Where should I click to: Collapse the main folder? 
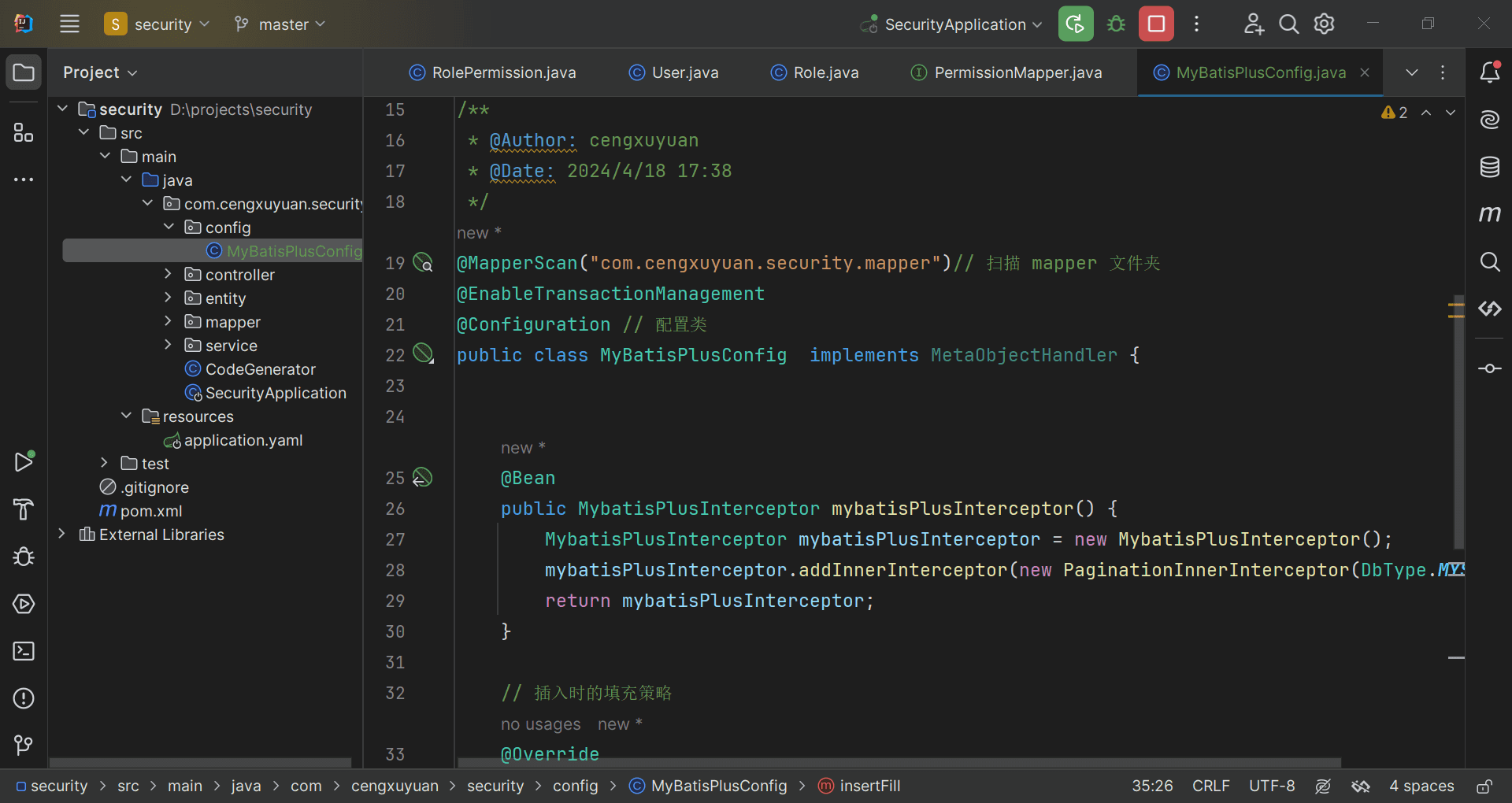(106, 156)
